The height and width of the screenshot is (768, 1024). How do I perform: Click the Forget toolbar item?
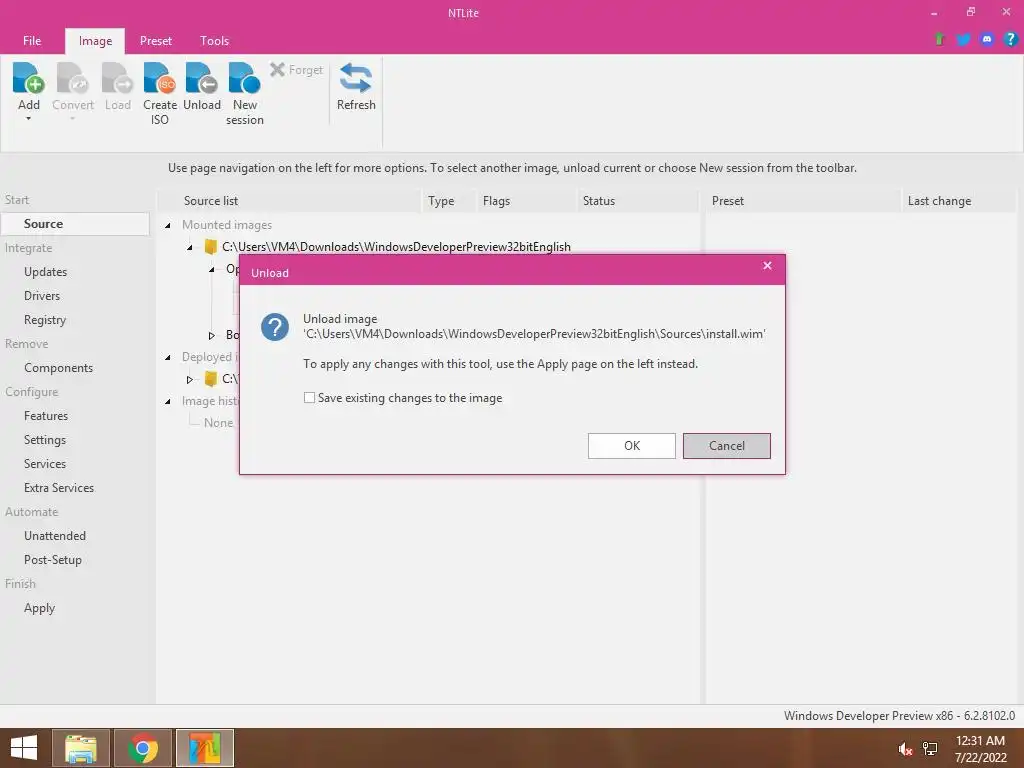click(x=296, y=69)
